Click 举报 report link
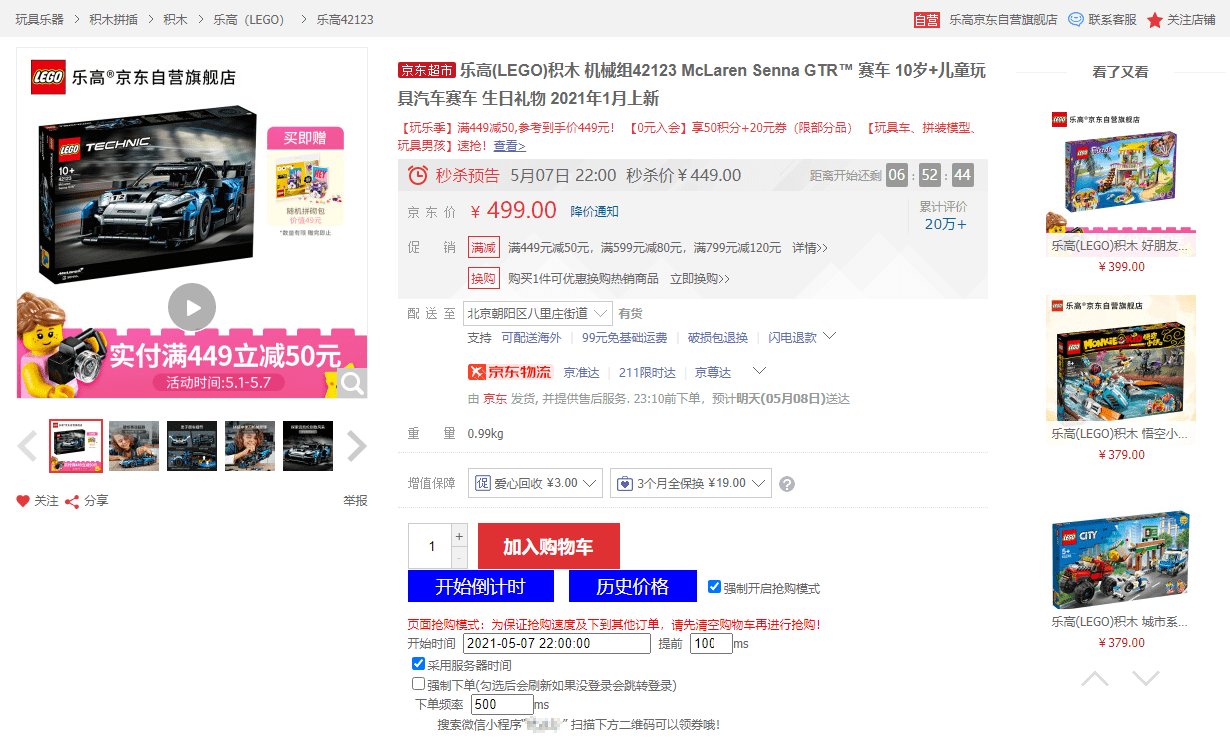 (x=356, y=501)
